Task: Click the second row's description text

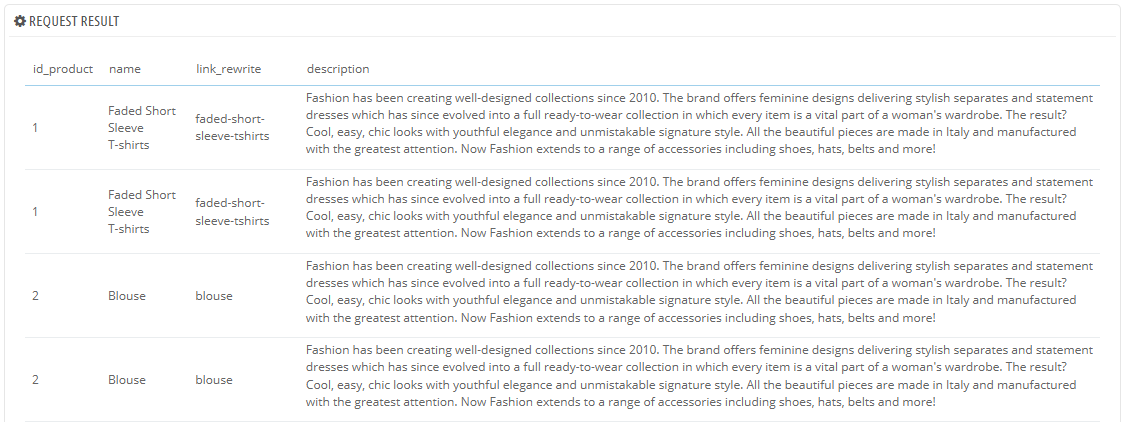Action: tap(698, 208)
